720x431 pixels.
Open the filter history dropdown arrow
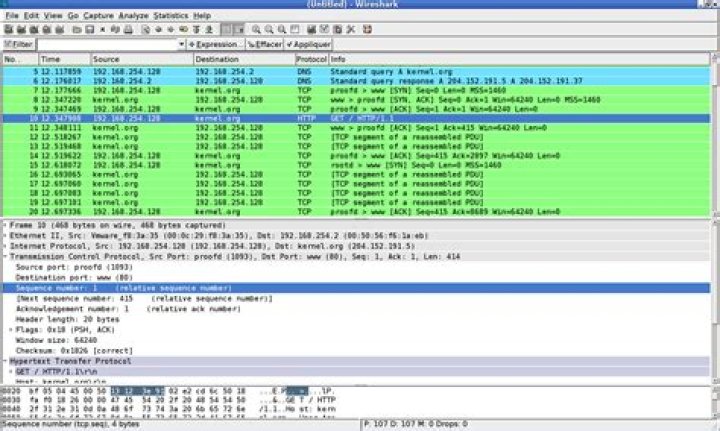pyautogui.click(x=181, y=45)
